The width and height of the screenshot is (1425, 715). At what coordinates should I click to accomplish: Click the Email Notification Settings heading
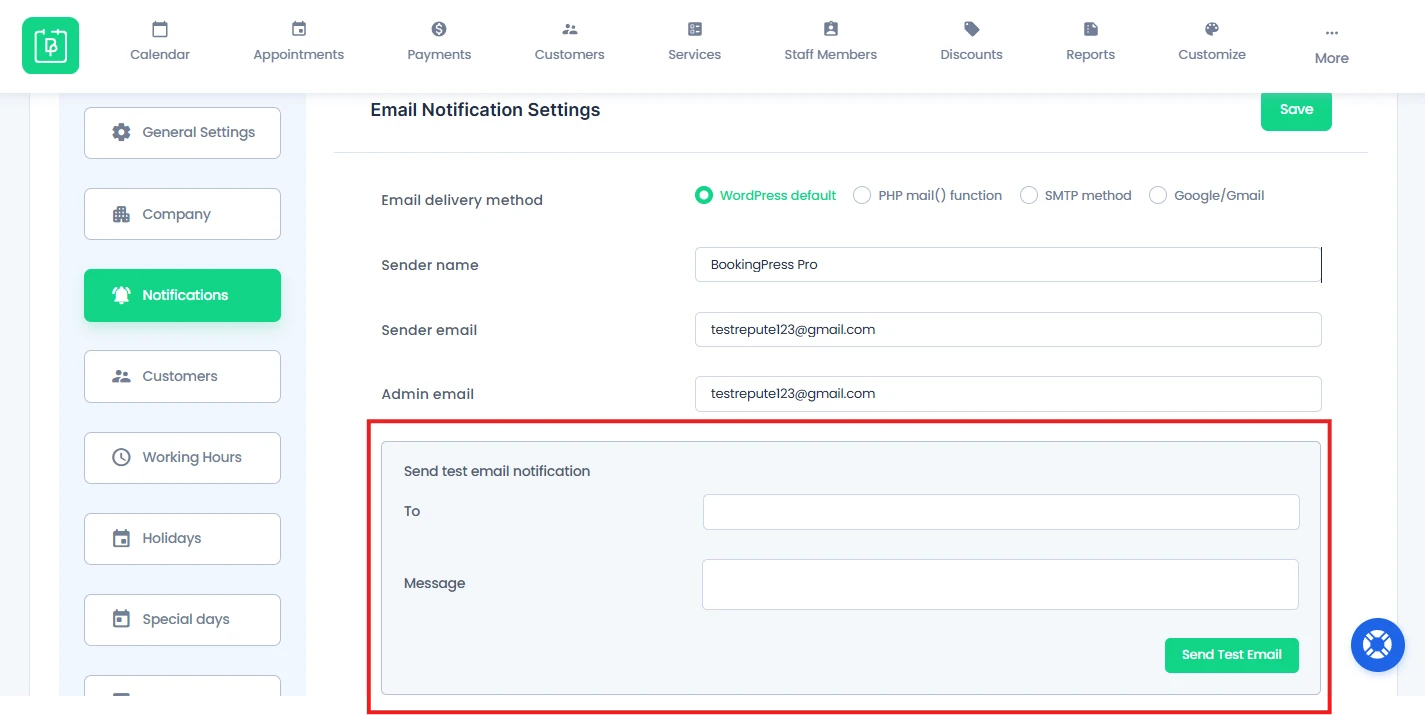pos(485,110)
